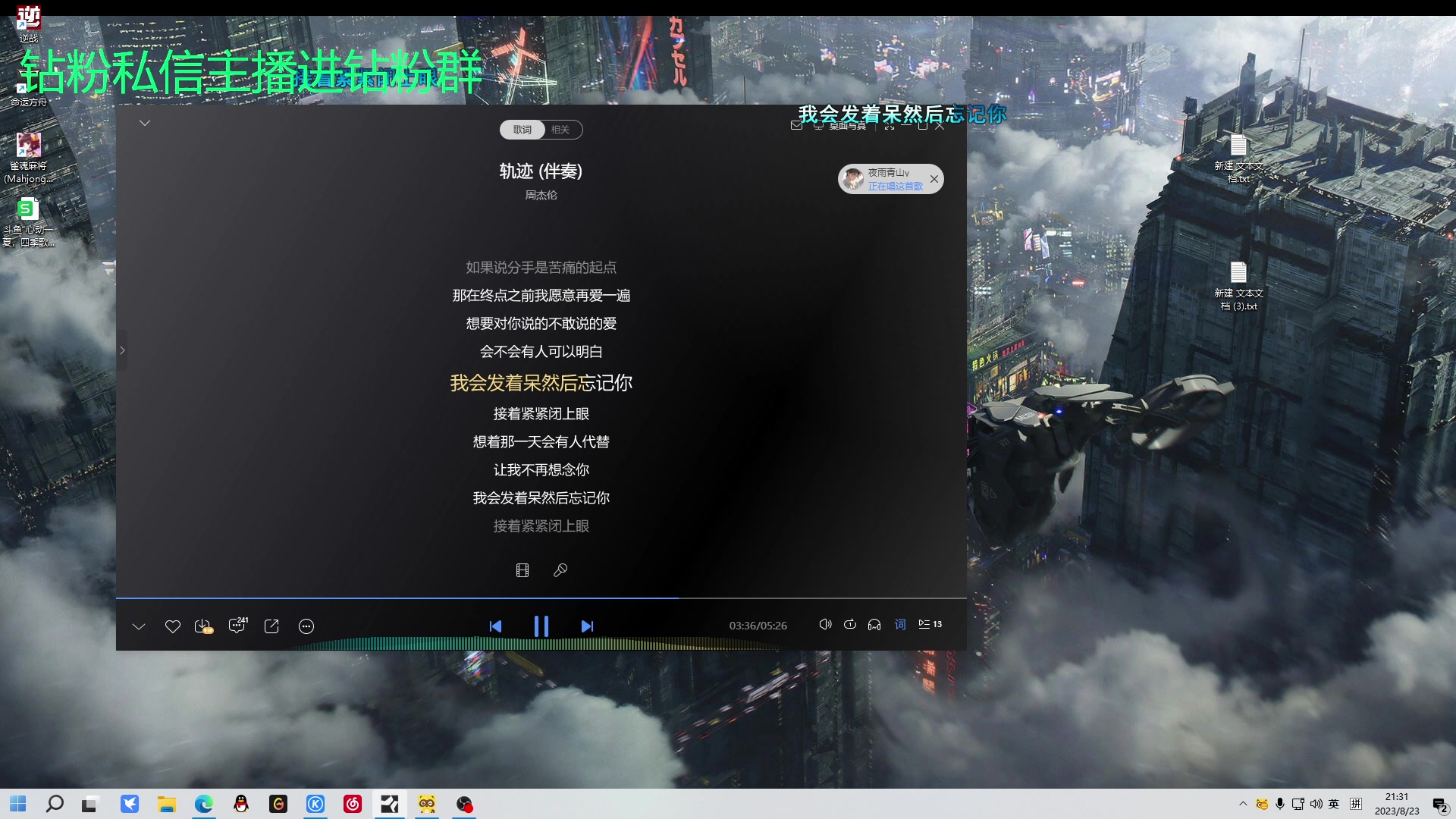The image size is (1456, 819).
Task: Open the sound effects headphone icon
Action: 875,625
